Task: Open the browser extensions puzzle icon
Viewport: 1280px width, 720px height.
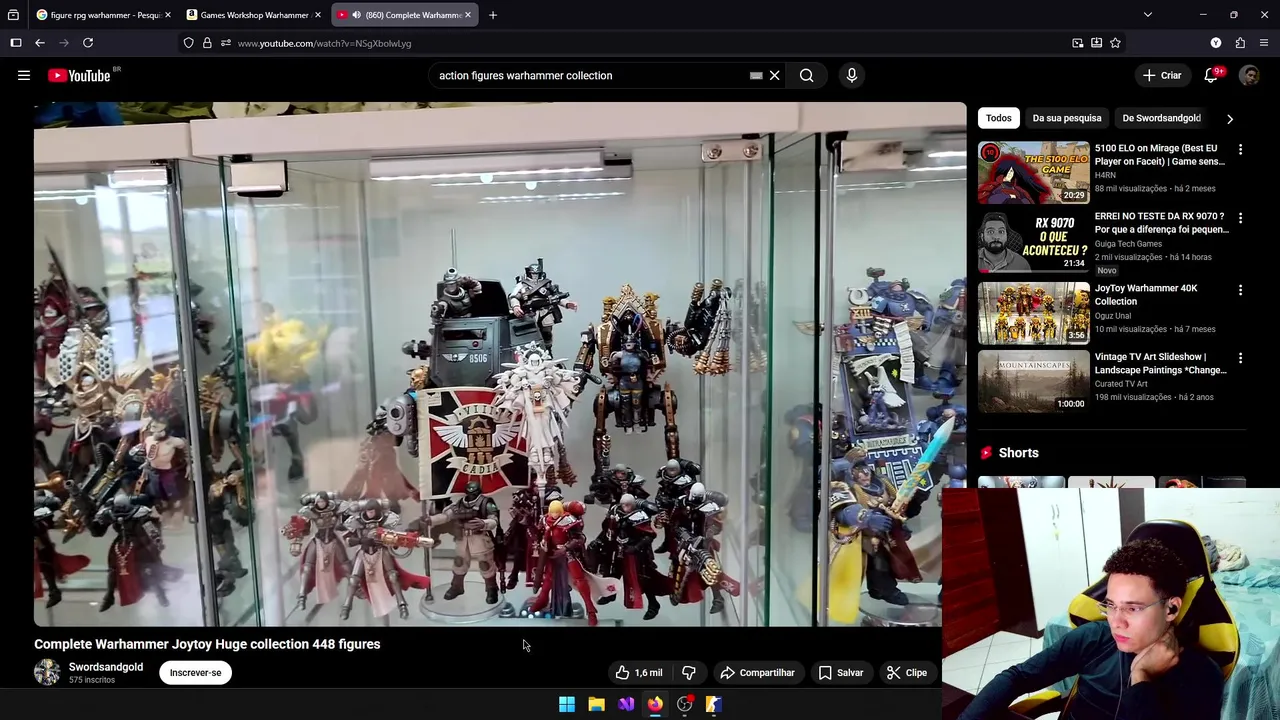Action: (1240, 43)
